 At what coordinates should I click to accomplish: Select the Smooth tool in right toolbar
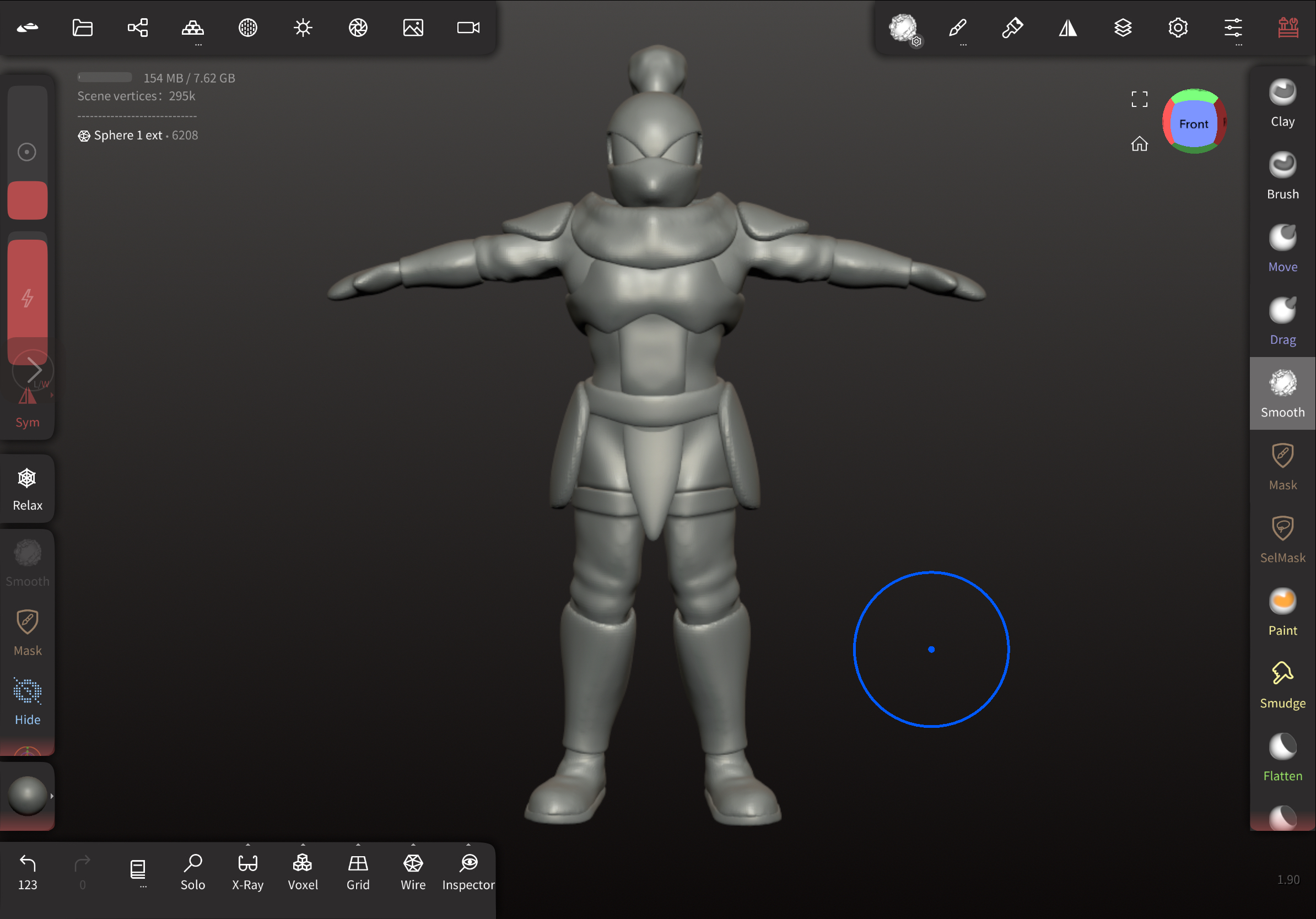1283,393
